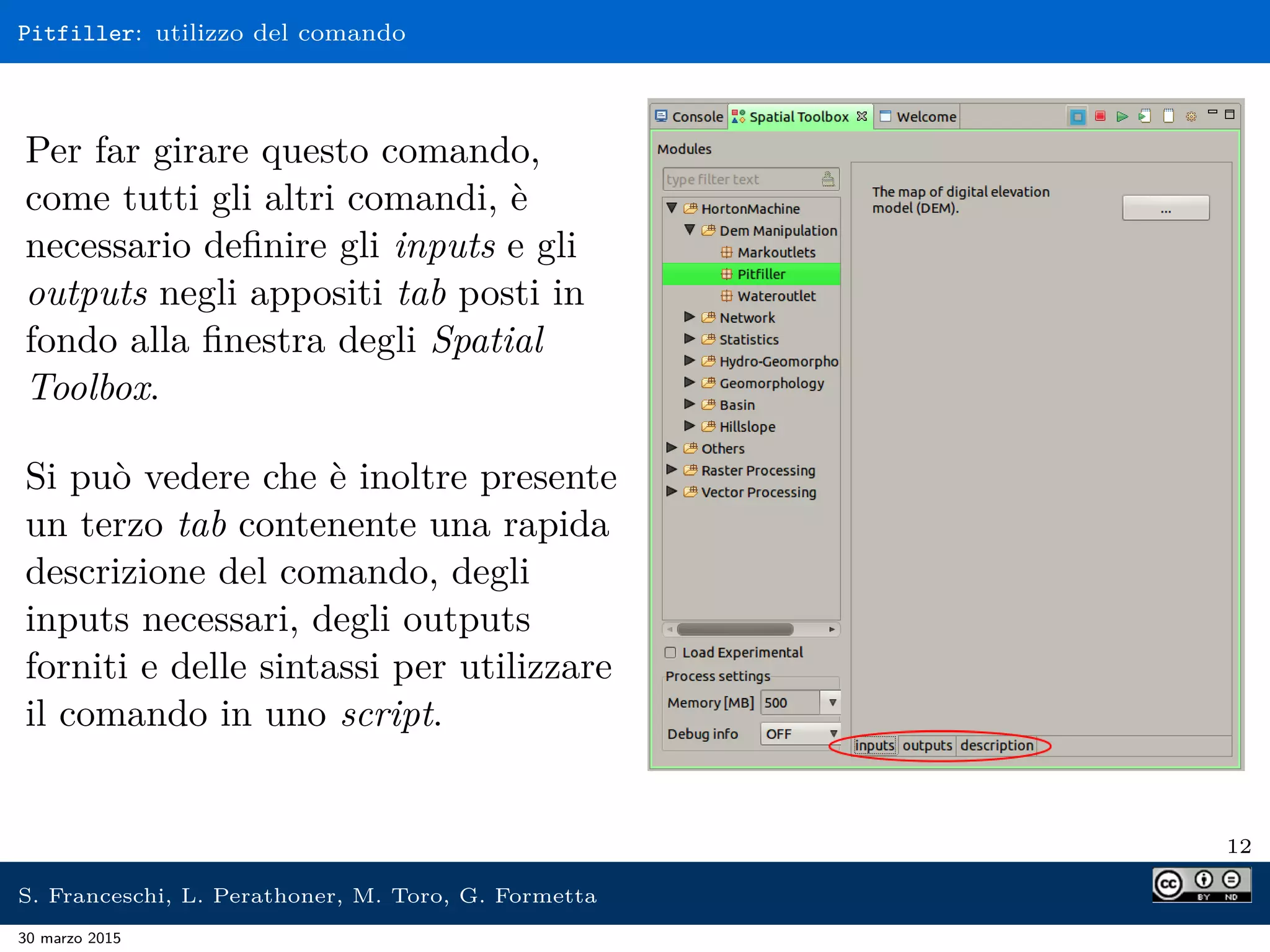Click the blank notepad script icon
1270x952 pixels.
1168,116
